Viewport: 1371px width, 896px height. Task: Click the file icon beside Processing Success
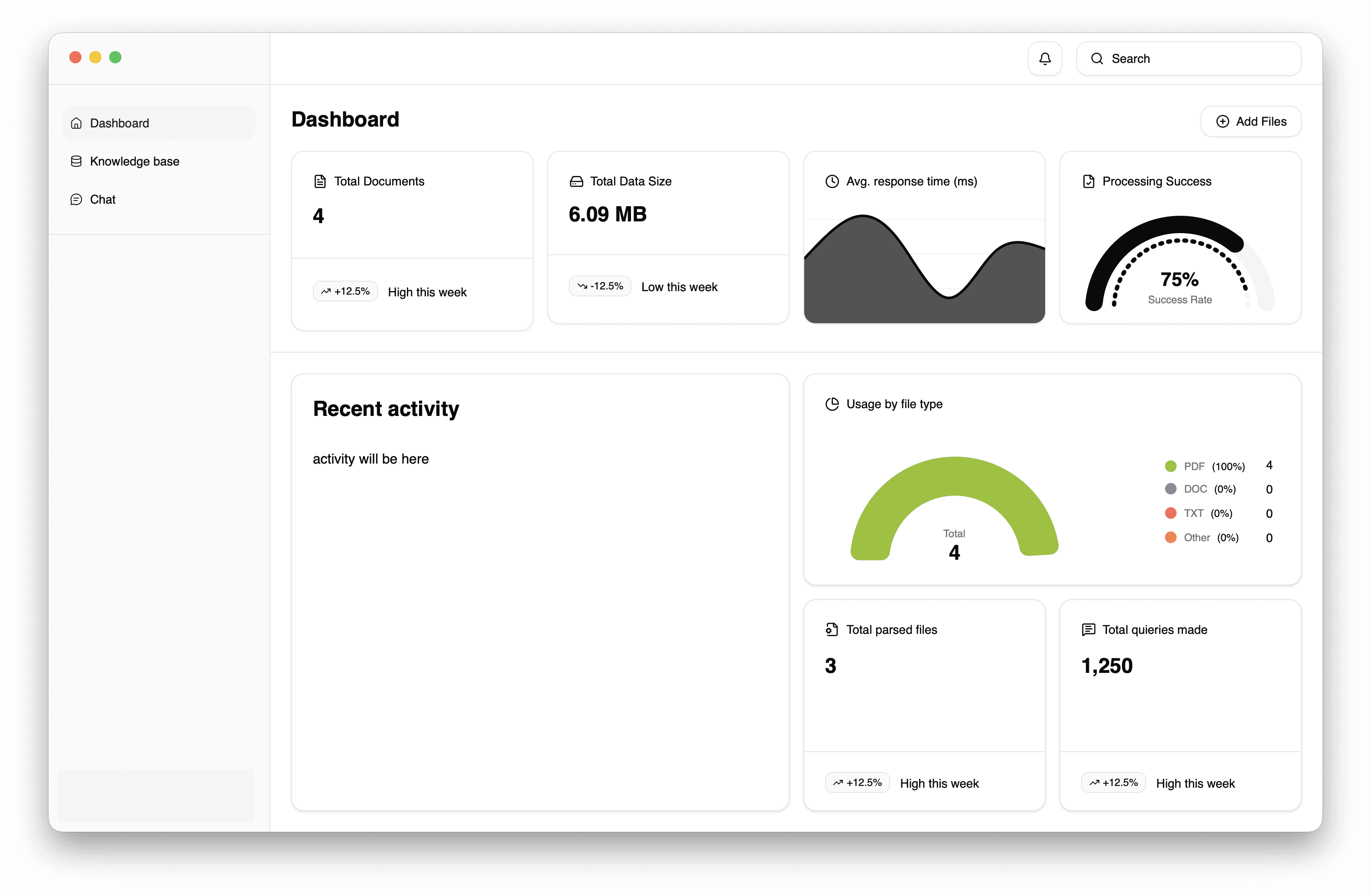pyautogui.click(x=1088, y=181)
